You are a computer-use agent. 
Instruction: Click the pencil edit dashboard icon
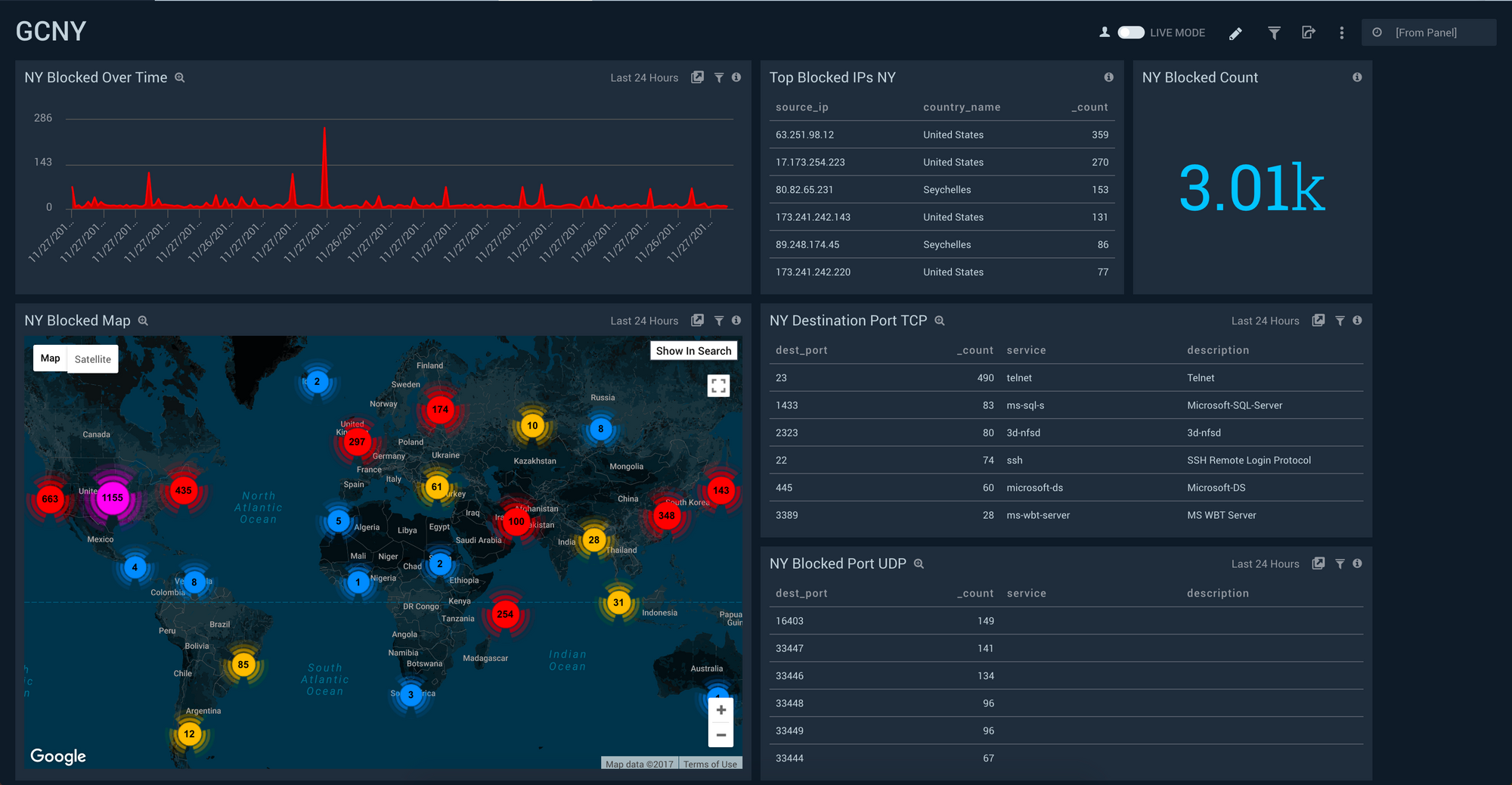(1235, 33)
